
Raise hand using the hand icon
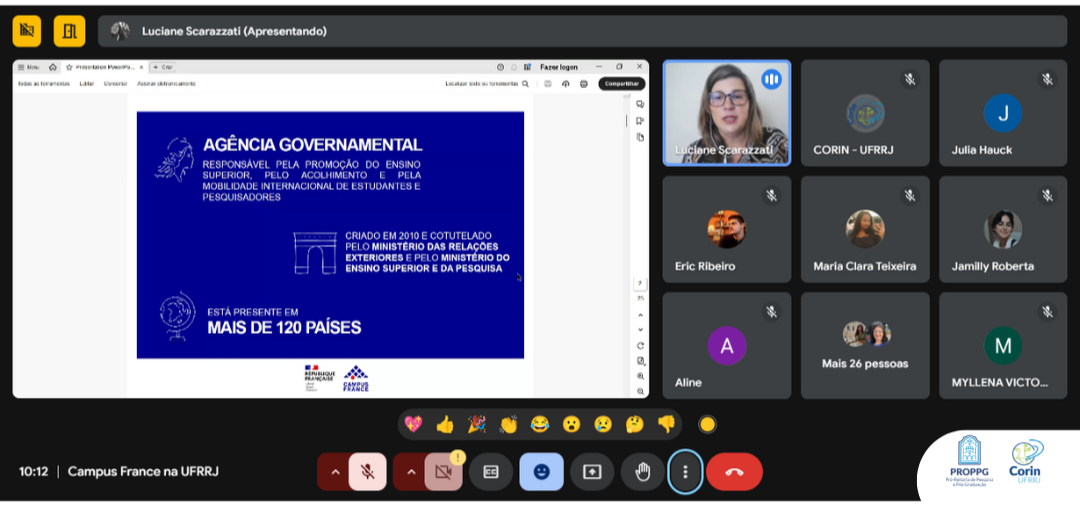tap(642, 472)
